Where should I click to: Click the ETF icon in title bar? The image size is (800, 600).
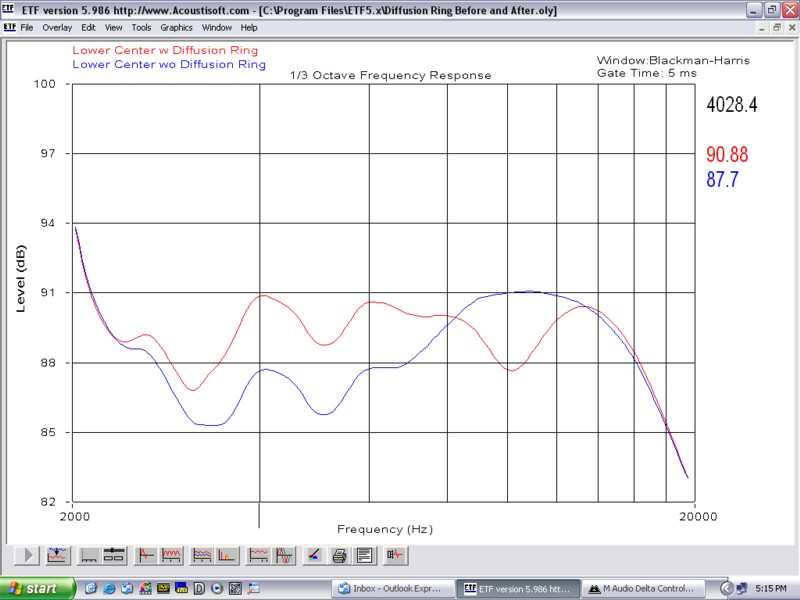click(x=8, y=9)
